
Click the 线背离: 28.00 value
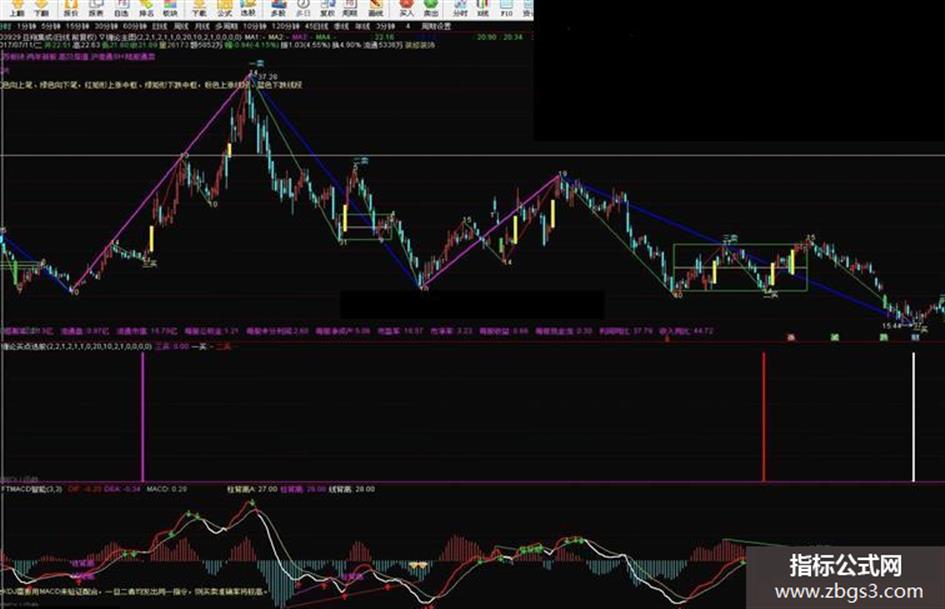click(351, 489)
